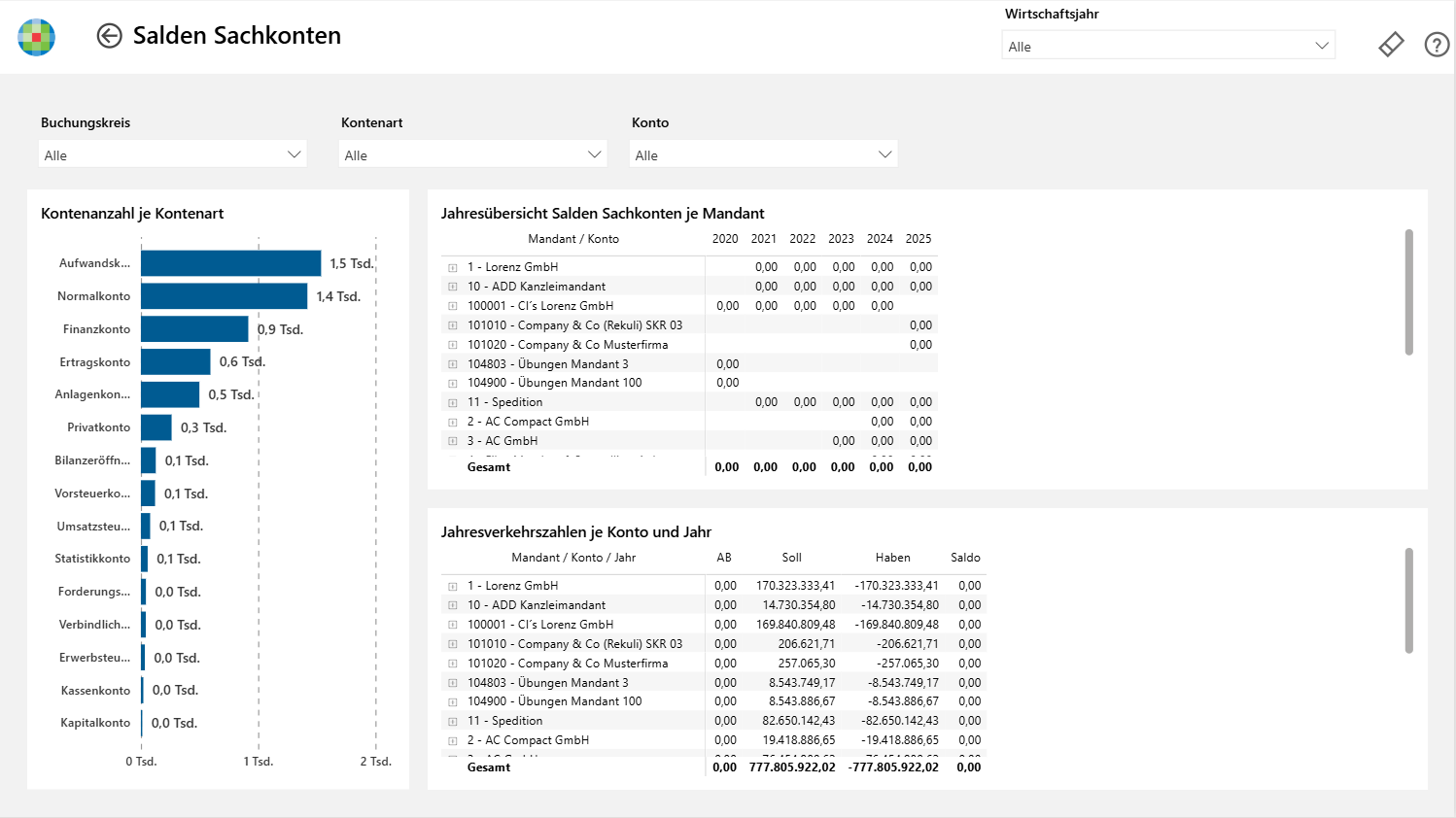
Task: Expand 11 - Spedition in Jahresübersicht table
Action: click(453, 402)
